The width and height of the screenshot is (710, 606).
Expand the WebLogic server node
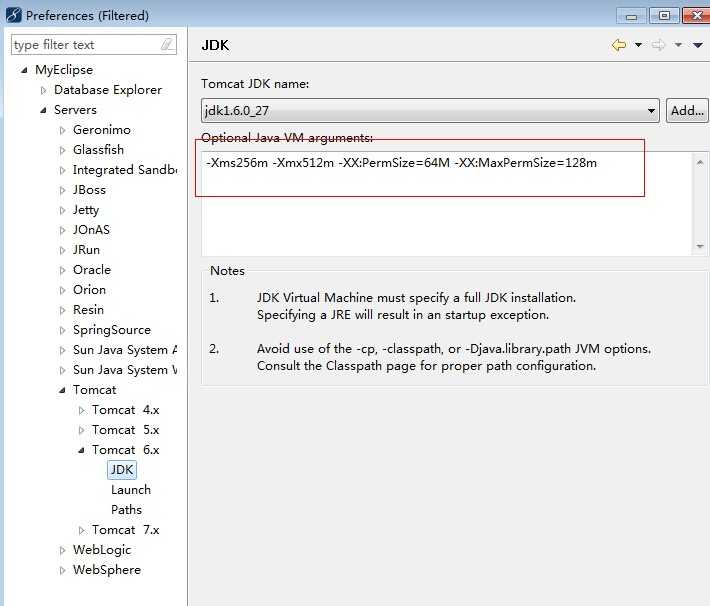[x=62, y=550]
